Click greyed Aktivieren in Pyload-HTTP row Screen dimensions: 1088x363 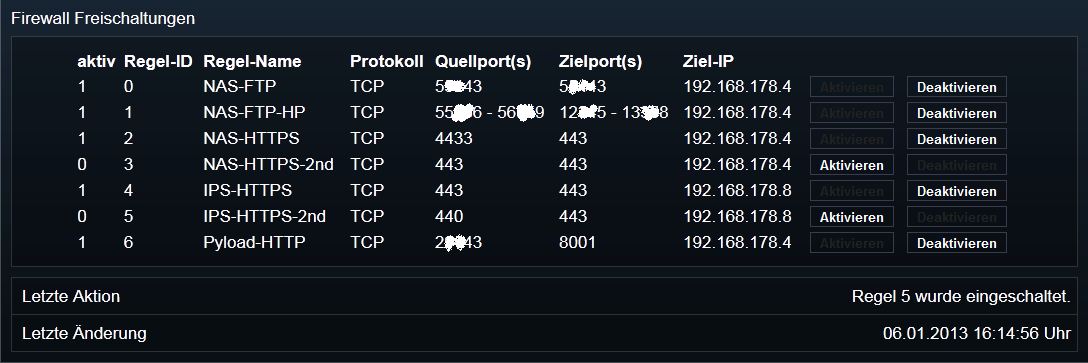click(x=851, y=243)
